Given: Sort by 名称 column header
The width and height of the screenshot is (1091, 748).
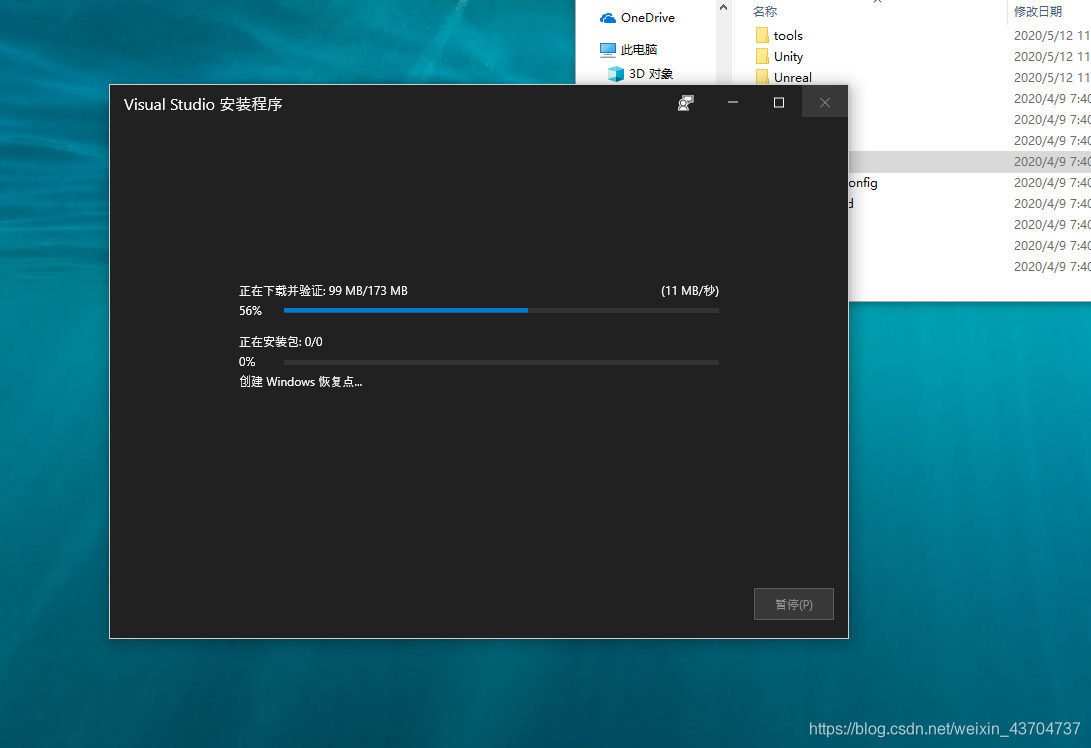Looking at the screenshot, I should coord(765,12).
